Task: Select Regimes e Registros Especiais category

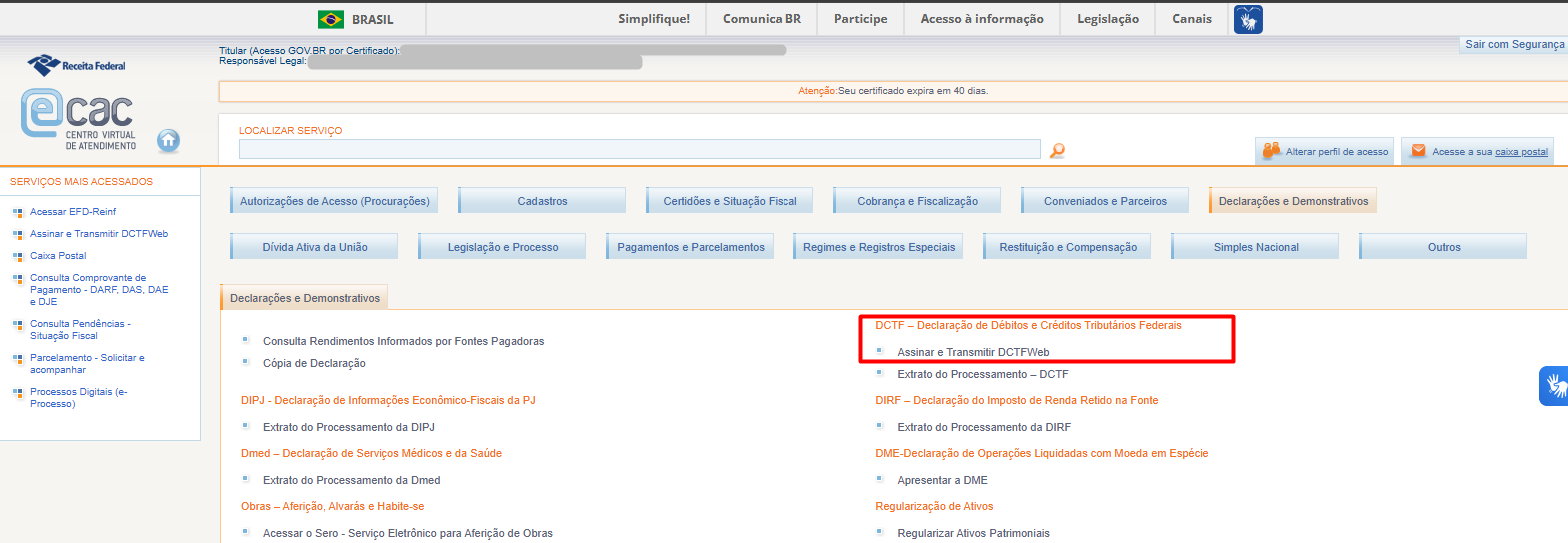Action: [x=878, y=247]
